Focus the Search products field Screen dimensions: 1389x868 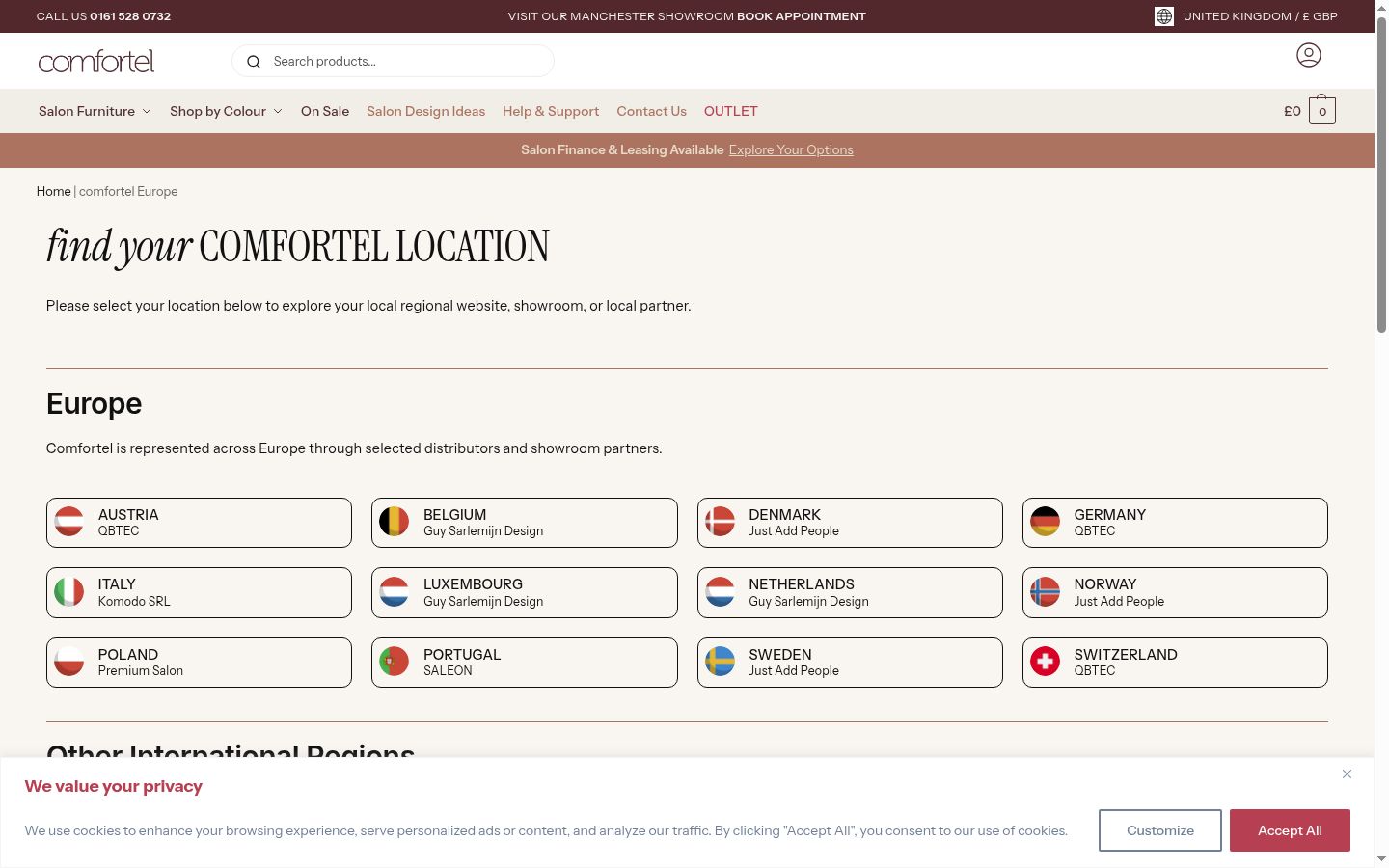click(x=393, y=61)
